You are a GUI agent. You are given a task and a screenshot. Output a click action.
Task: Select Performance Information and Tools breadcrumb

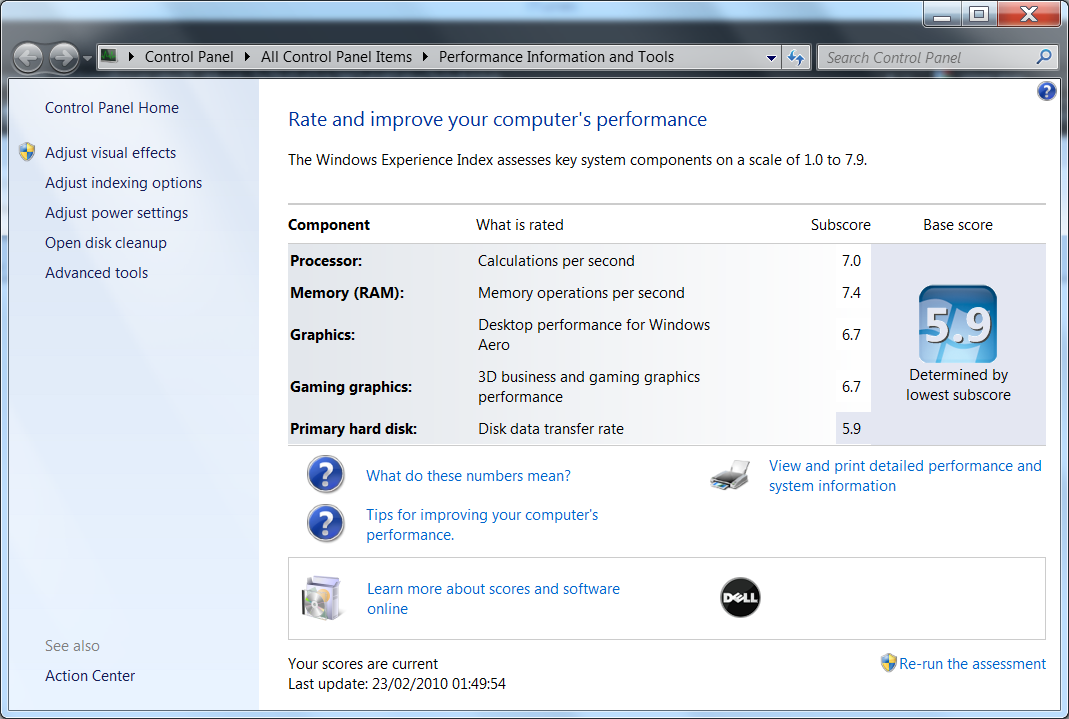tap(556, 57)
